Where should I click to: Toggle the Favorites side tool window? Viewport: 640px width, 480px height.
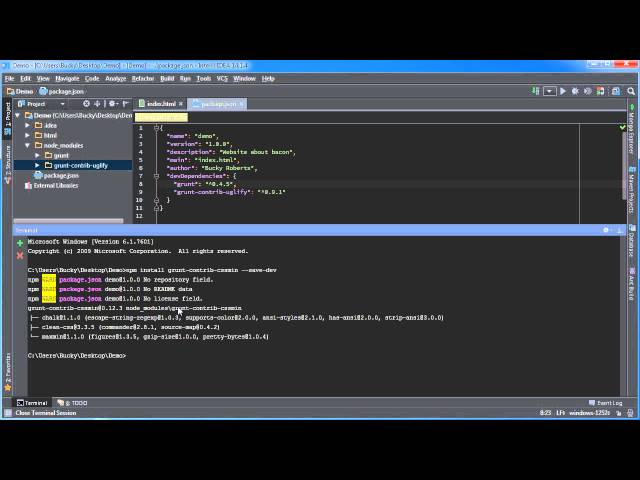coord(7,371)
